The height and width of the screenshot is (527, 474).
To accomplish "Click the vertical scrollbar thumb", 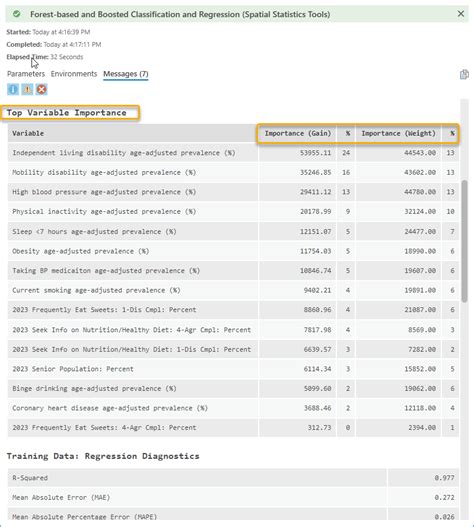I will [x=464, y=241].
